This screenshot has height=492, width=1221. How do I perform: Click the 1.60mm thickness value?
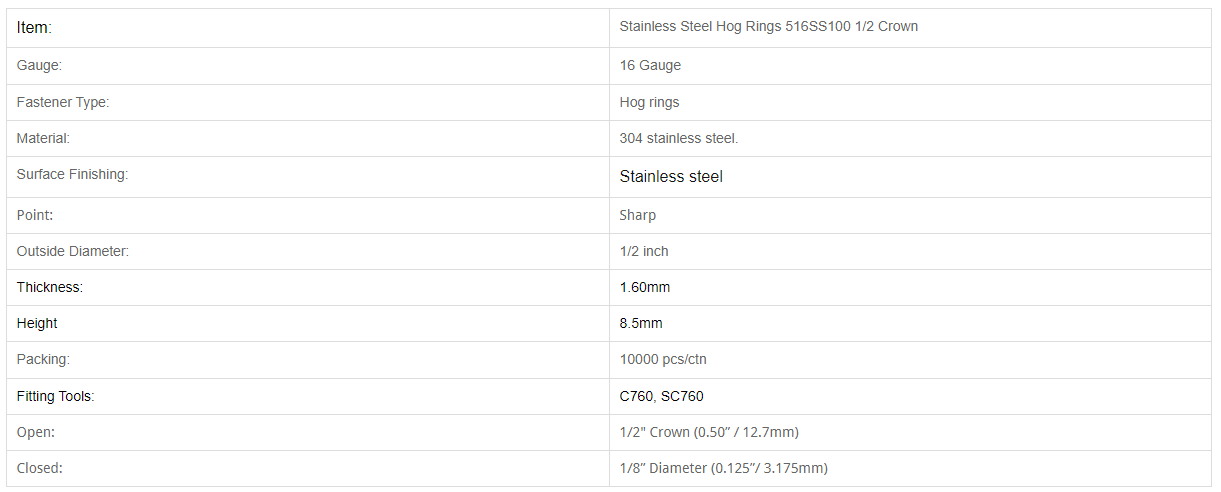pos(645,287)
